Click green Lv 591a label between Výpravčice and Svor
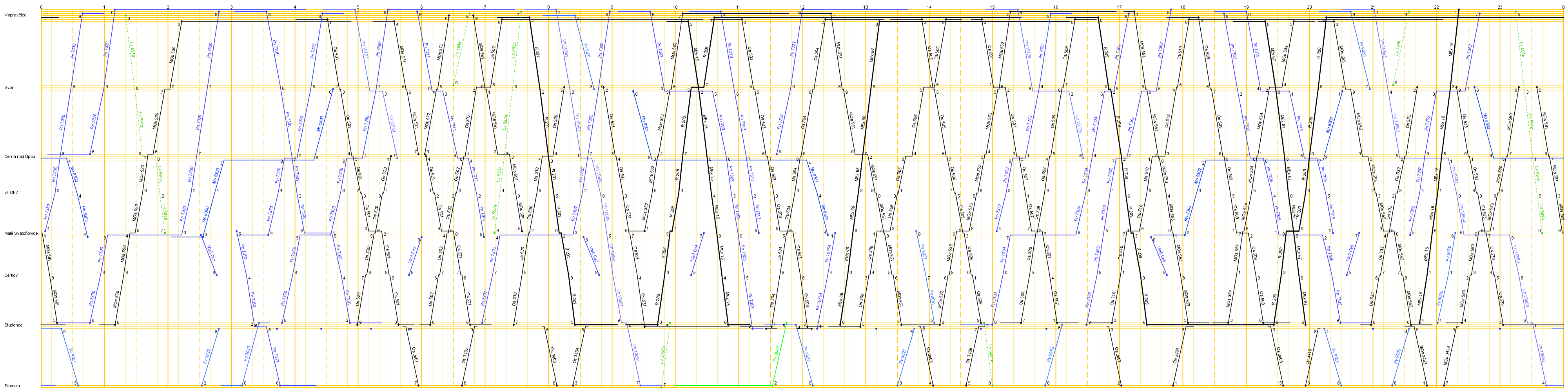The width and height of the screenshot is (1568, 392). pyautogui.click(x=132, y=49)
